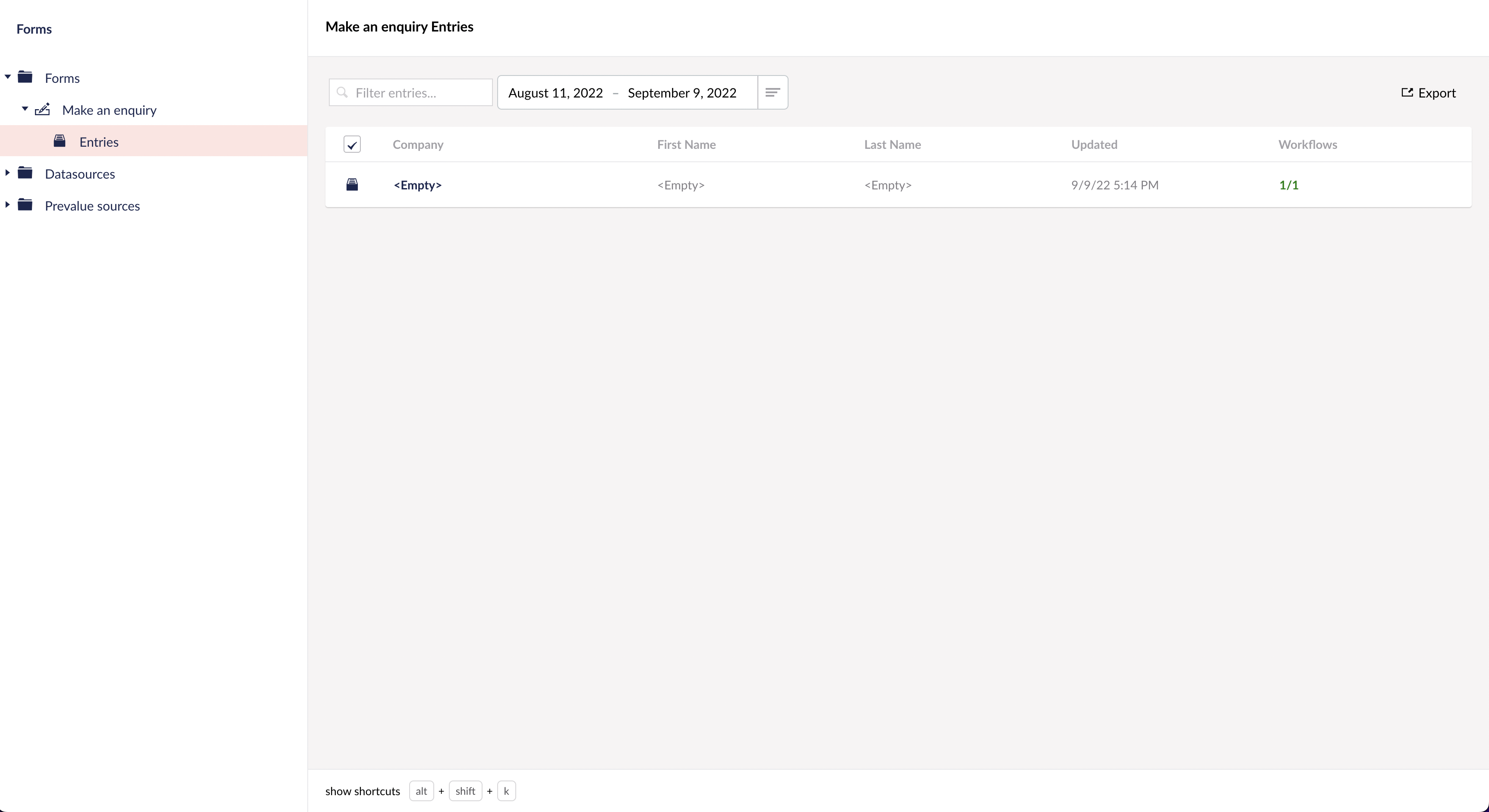Open the <Empty> company entry
Viewport: 1489px width, 812px height.
tap(417, 185)
